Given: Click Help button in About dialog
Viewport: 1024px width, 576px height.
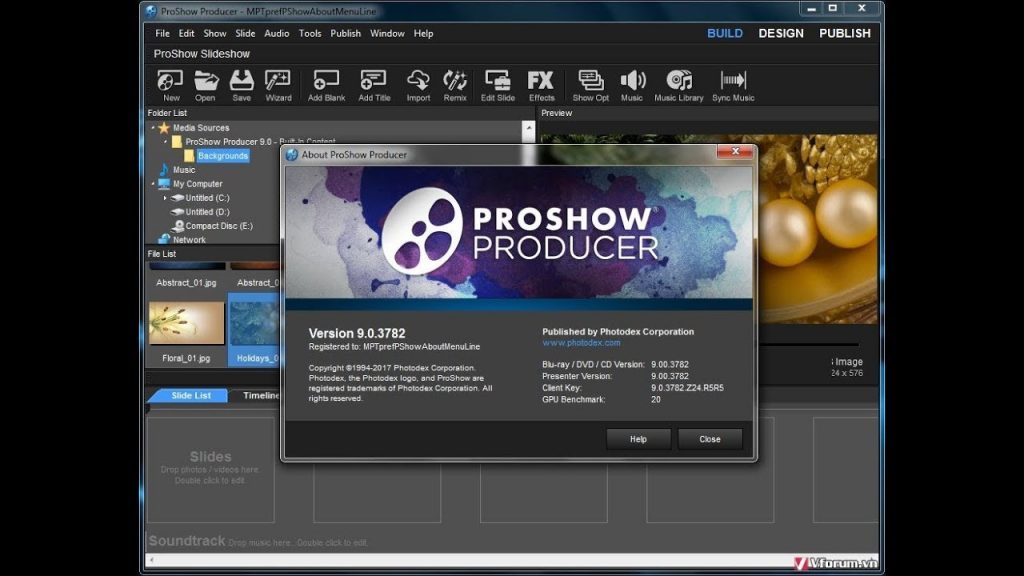Looking at the screenshot, I should tap(638, 439).
